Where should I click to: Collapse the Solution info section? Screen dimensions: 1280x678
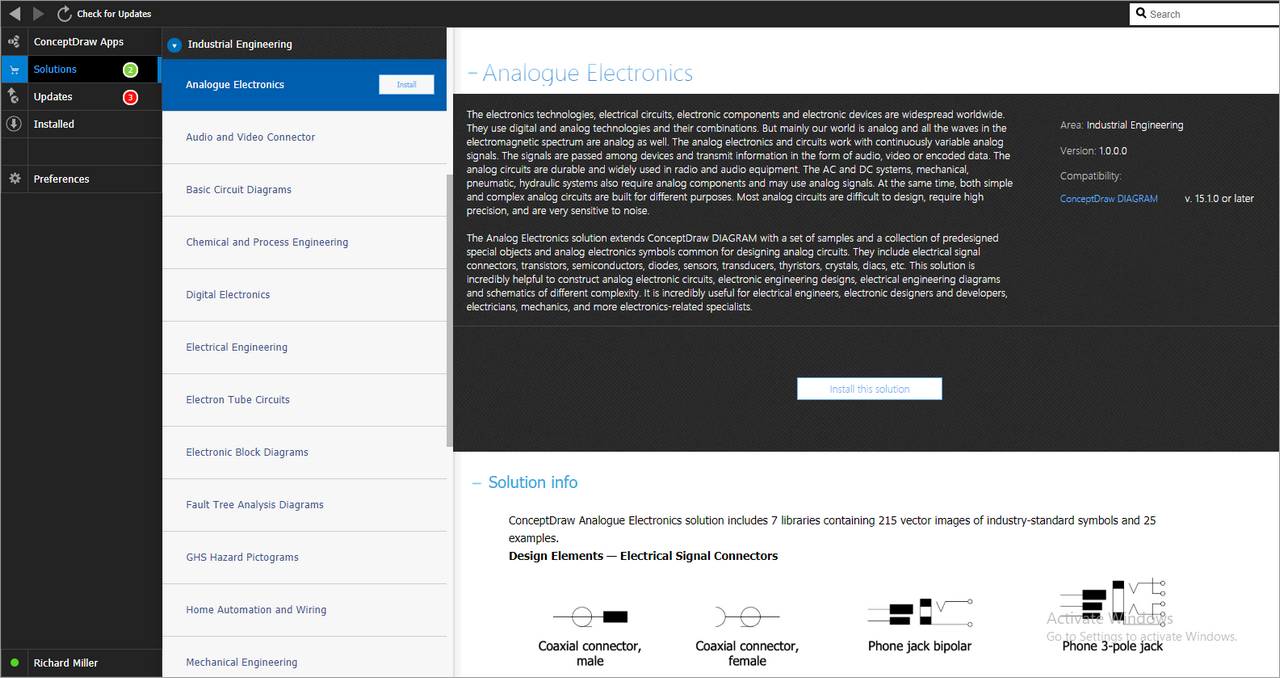pyautogui.click(x=477, y=483)
